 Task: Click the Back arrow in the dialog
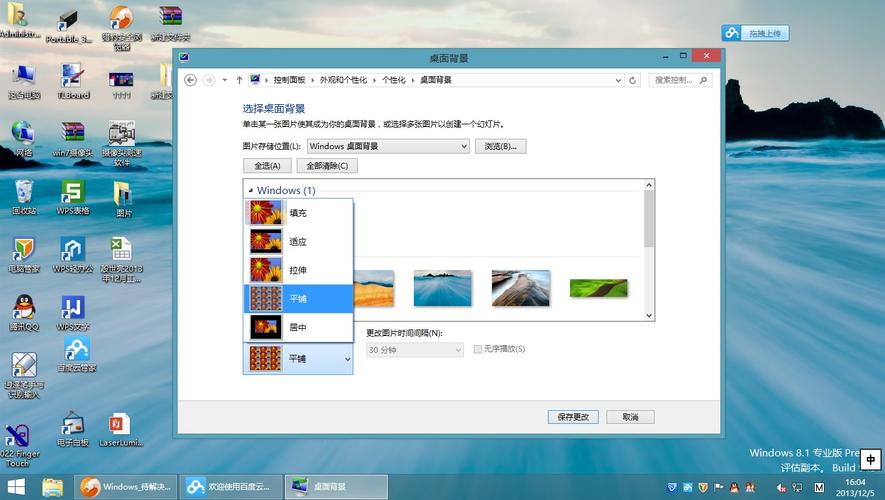click(190, 80)
